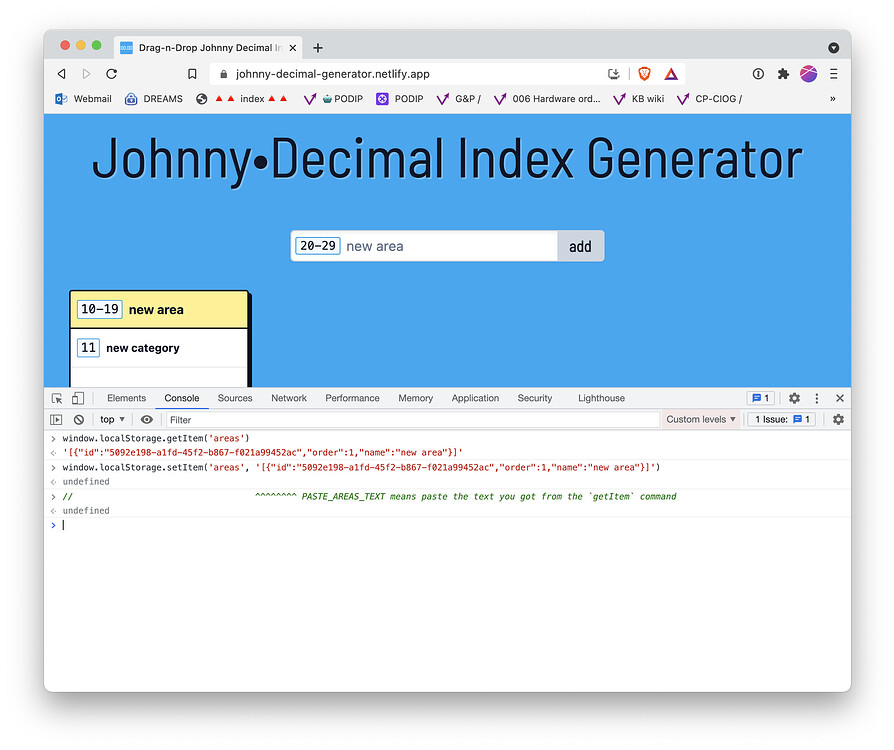The height and width of the screenshot is (750, 894).
Task: Select the 10-19 new area card
Action: (158, 309)
